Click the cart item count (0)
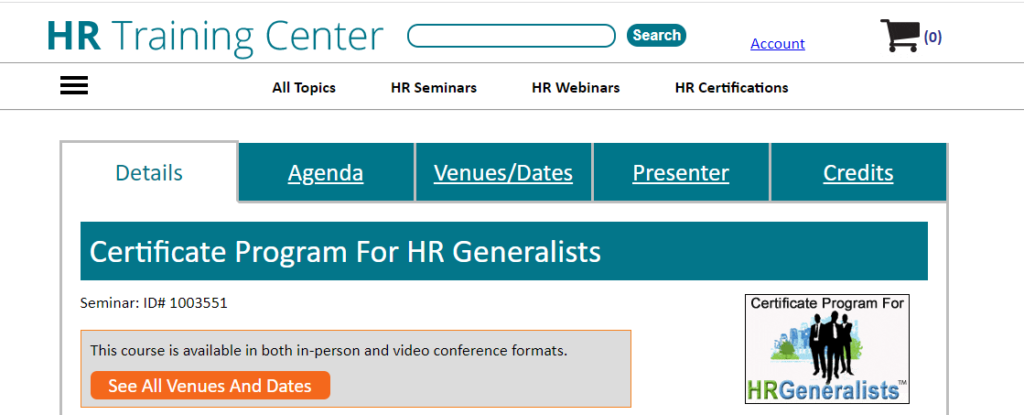1024x415 pixels. [x=933, y=37]
